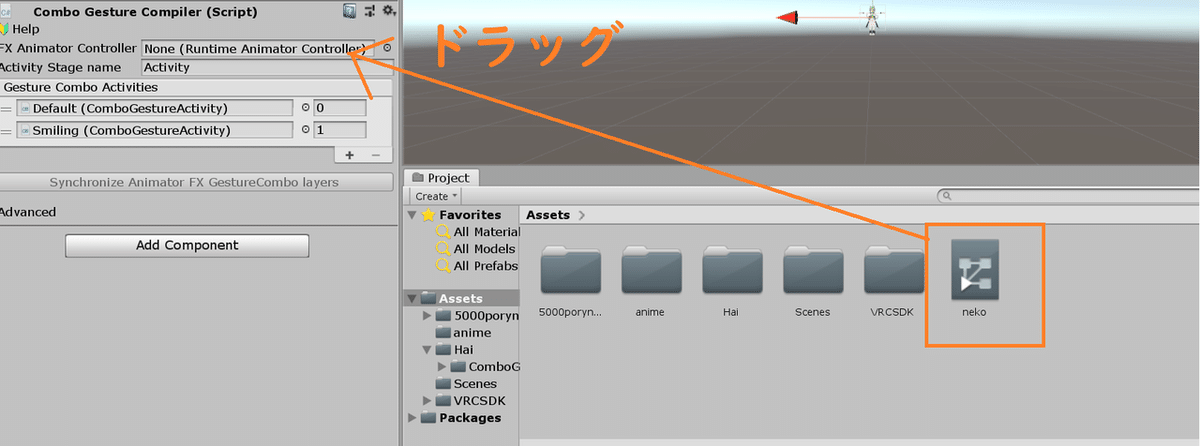Open object picker for Smiling activity
Image resolution: width=1200 pixels, height=446 pixels.
[x=305, y=130]
